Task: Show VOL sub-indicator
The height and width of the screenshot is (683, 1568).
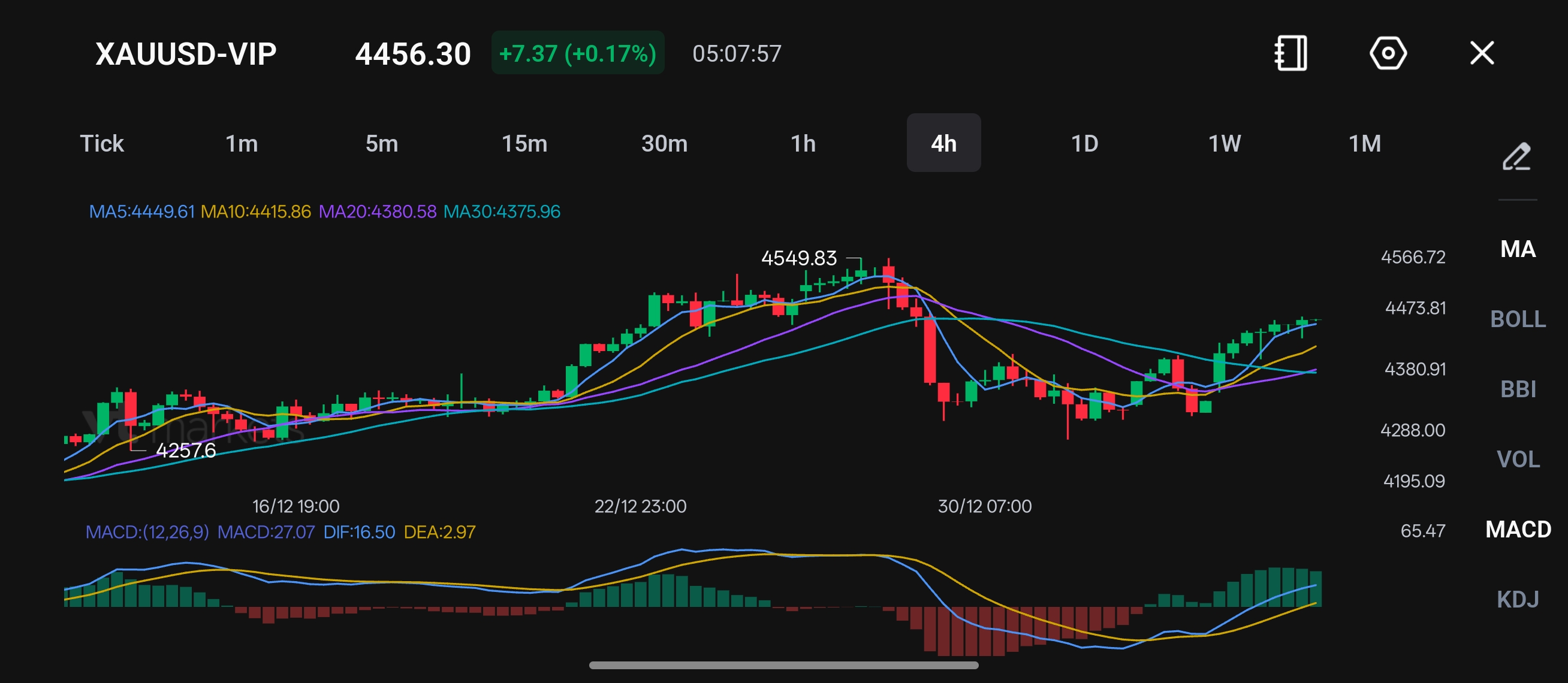Action: tap(1518, 458)
